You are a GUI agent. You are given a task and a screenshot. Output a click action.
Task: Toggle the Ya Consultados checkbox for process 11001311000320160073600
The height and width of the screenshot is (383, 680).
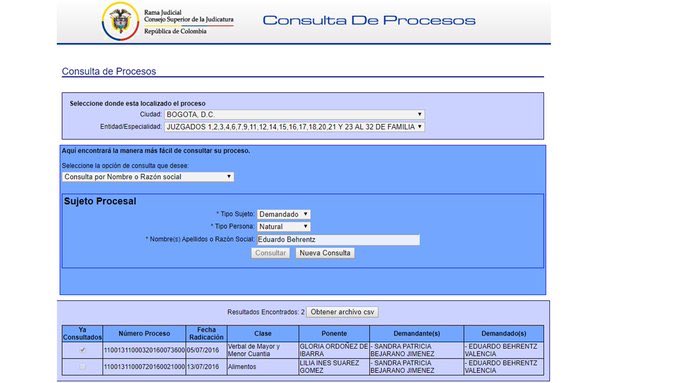[x=82, y=350]
